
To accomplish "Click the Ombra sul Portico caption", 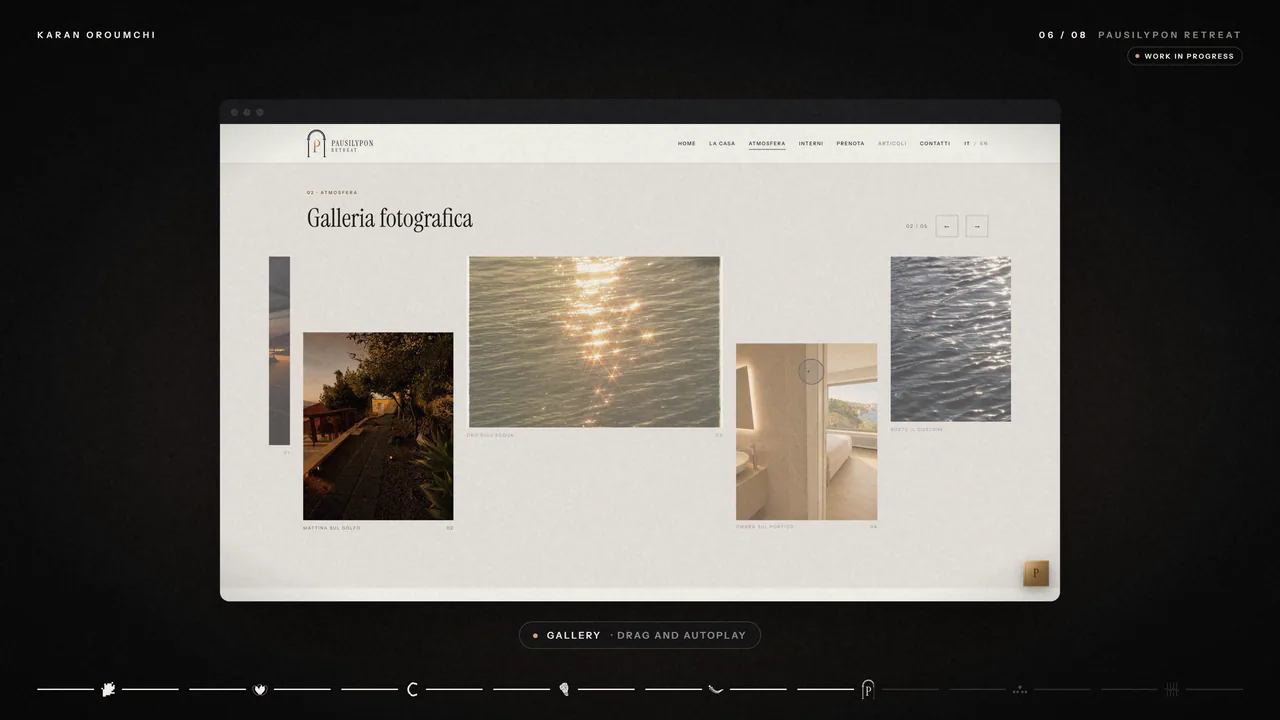I will click(x=765, y=527).
